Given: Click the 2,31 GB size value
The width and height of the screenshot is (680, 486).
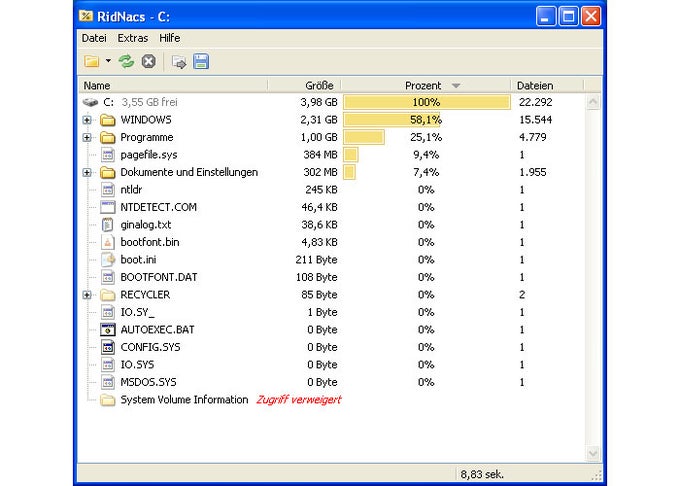Looking at the screenshot, I should point(319,120).
